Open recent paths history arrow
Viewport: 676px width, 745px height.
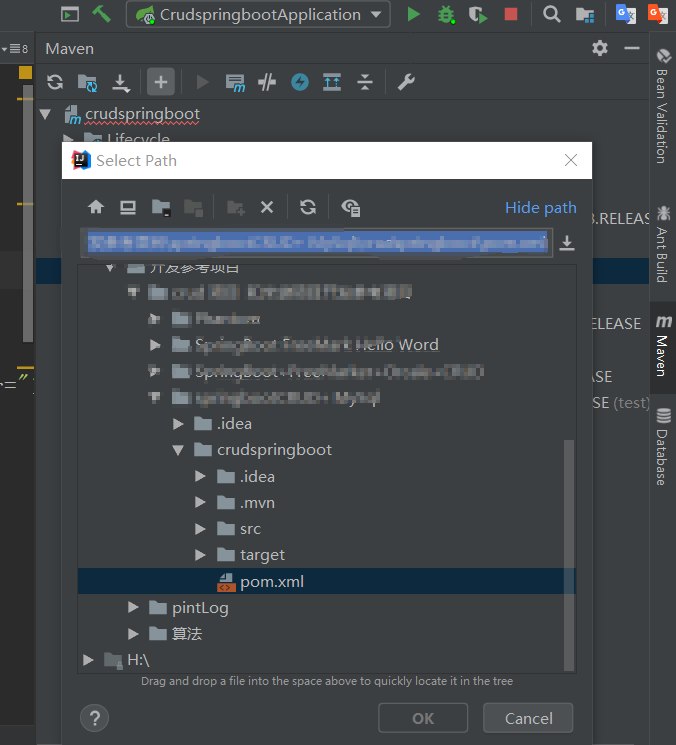pyautogui.click(x=567, y=243)
